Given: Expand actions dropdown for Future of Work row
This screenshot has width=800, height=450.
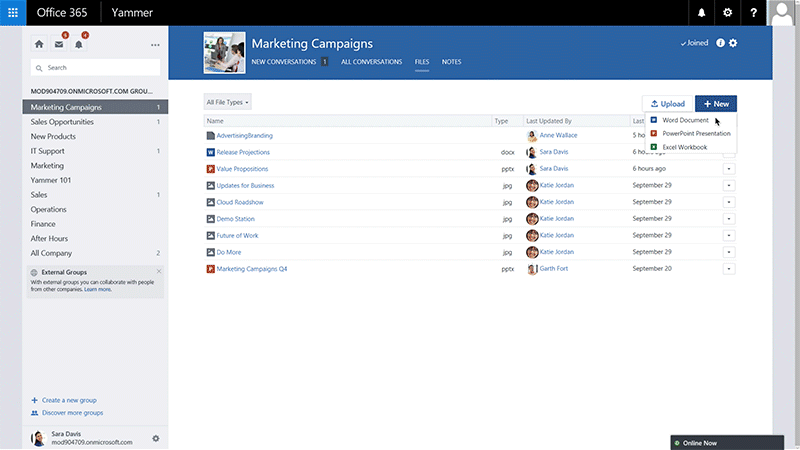Looking at the screenshot, I should [729, 236].
